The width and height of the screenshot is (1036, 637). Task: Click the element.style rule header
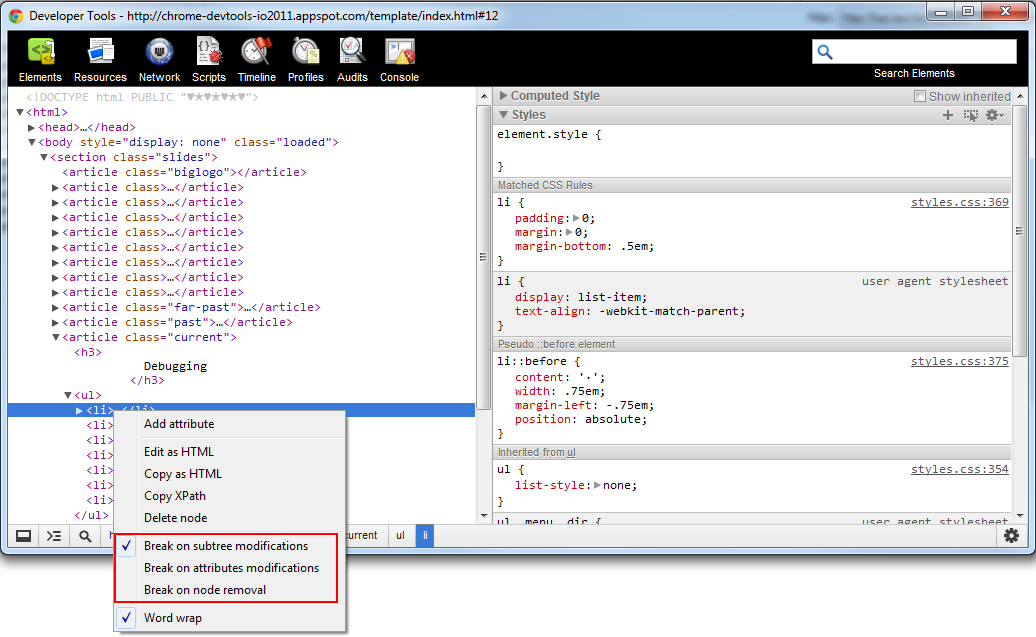click(549, 134)
